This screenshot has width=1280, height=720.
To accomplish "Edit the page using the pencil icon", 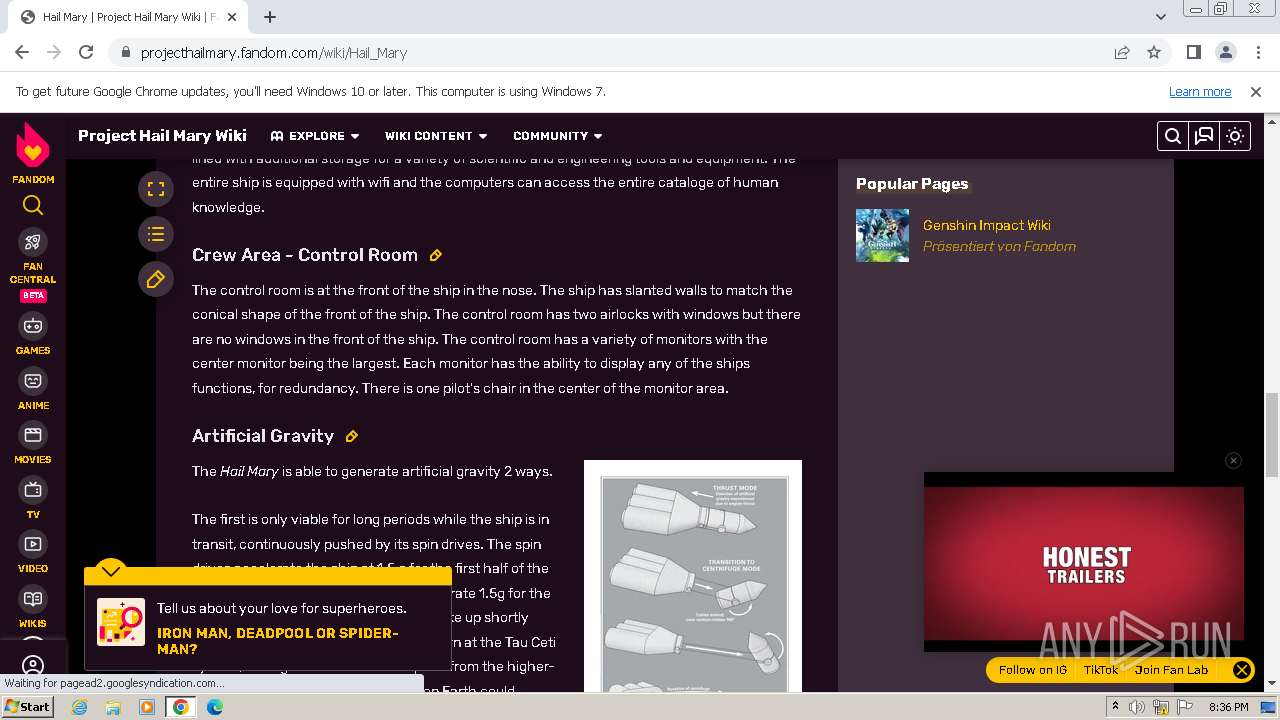I will coord(155,280).
